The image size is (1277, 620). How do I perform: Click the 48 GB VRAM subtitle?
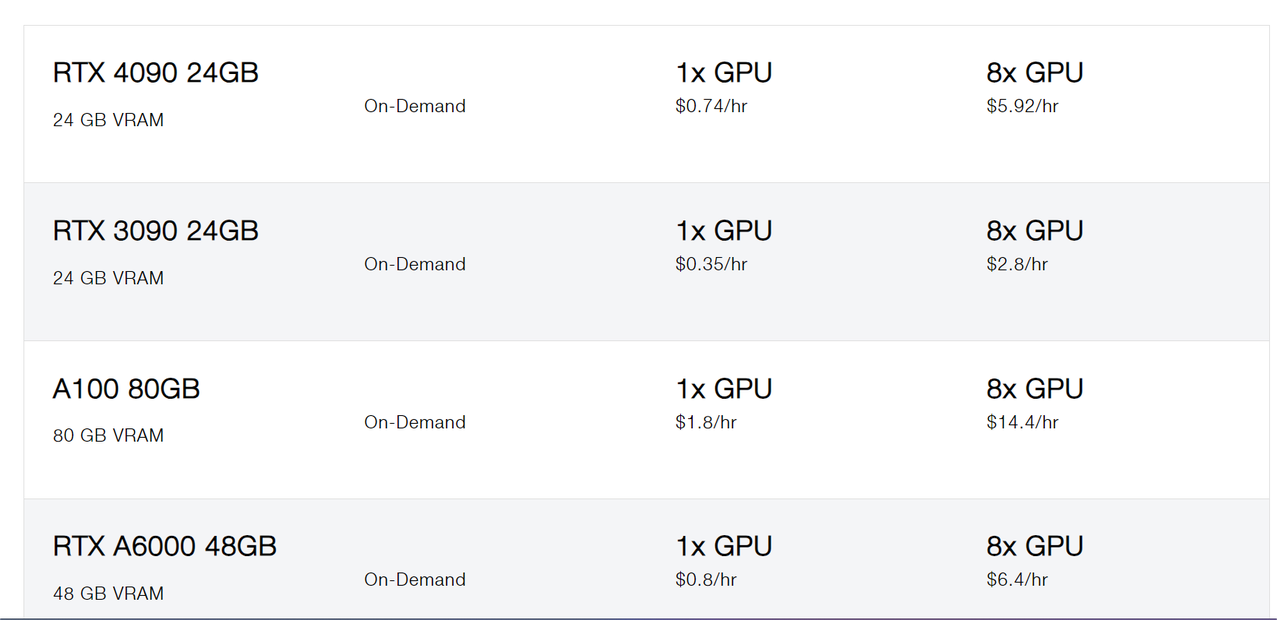click(108, 594)
